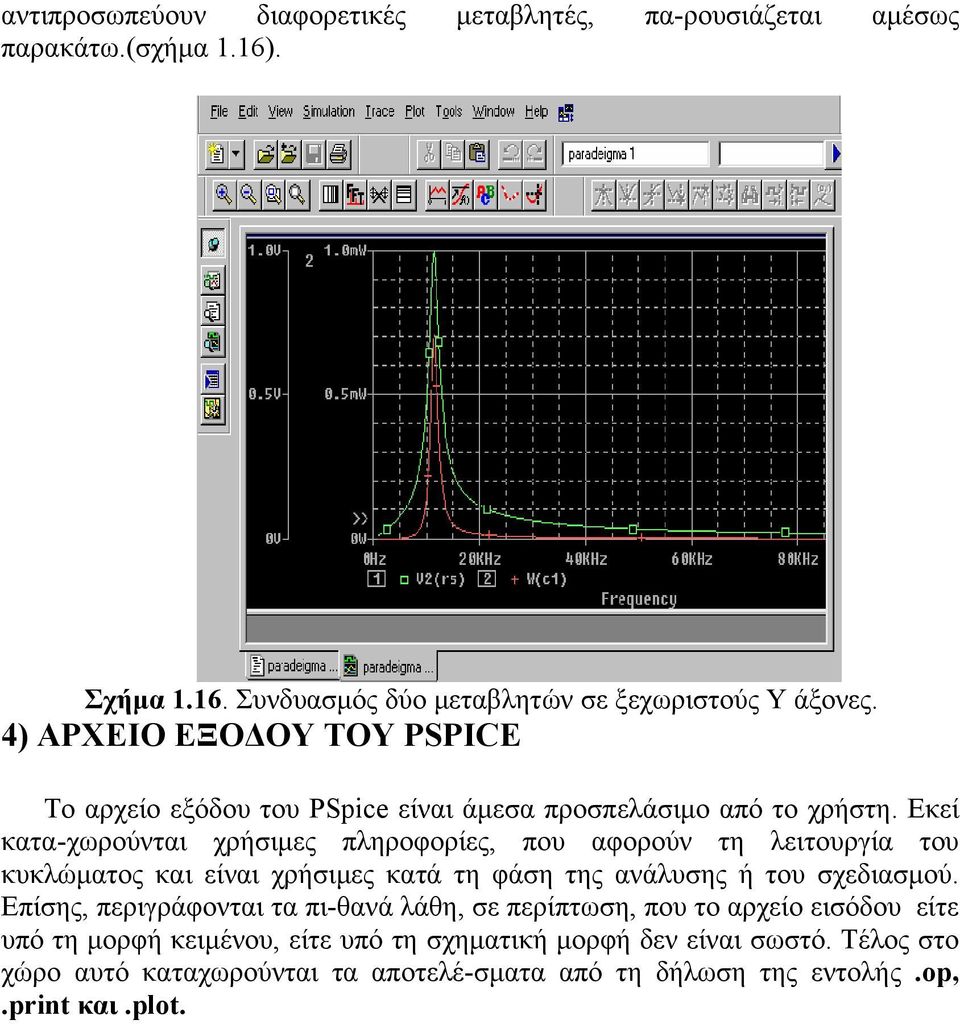
Task: Click the Eval Goal Function icon
Action: 460,195
